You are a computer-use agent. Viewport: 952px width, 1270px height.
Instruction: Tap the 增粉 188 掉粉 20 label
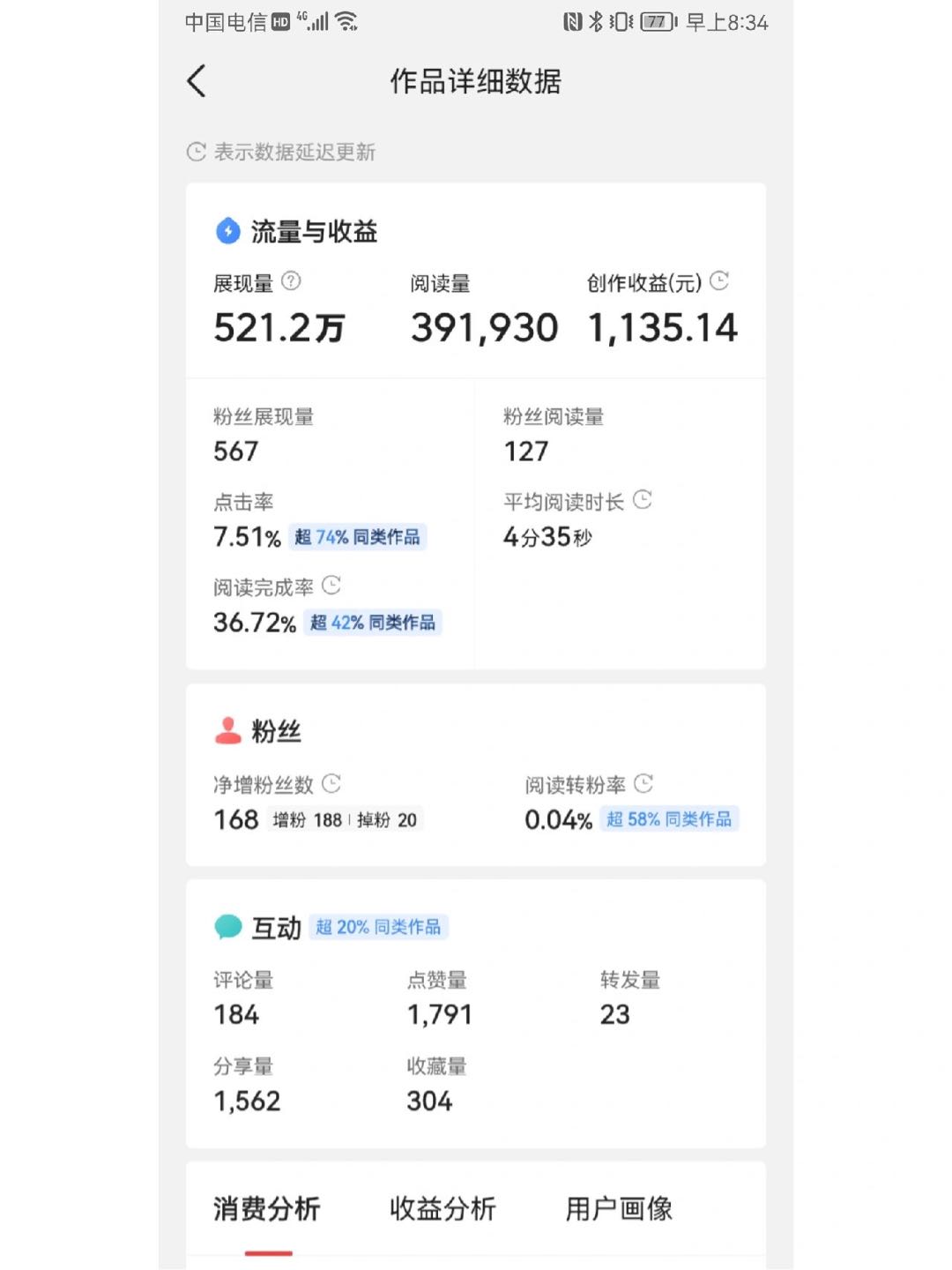[345, 820]
